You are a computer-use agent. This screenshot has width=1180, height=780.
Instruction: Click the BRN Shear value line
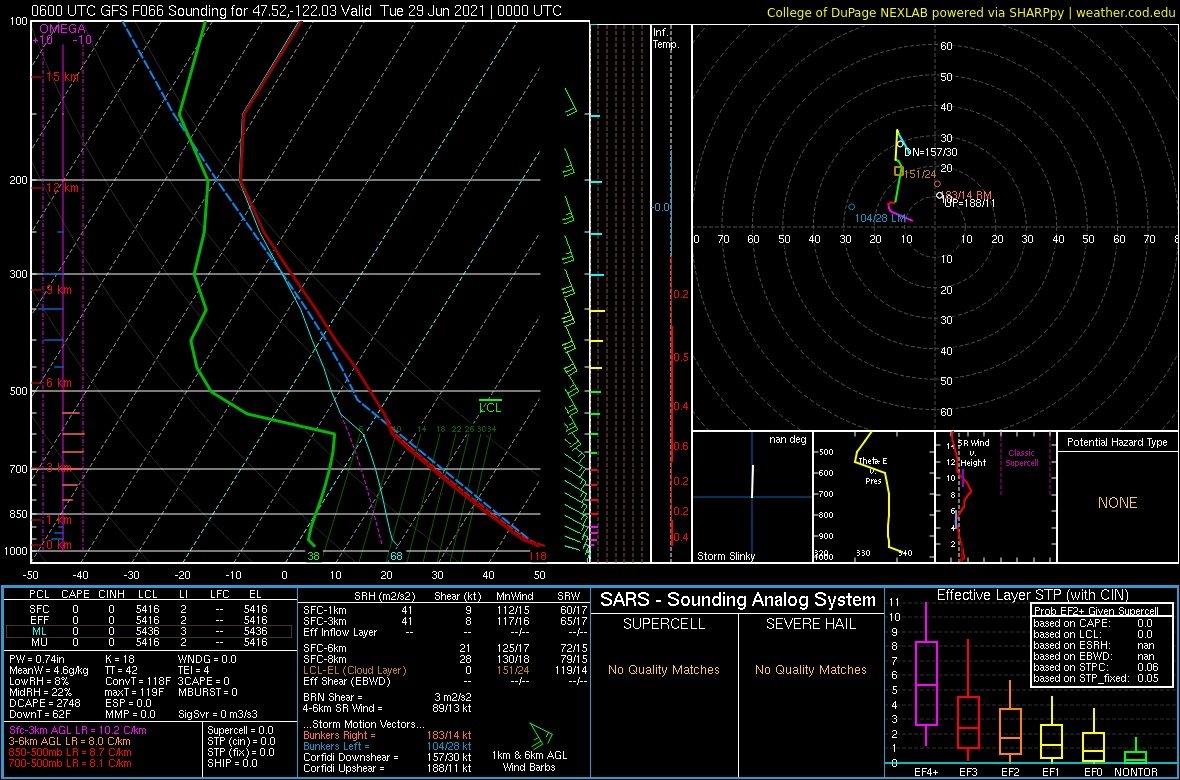[x=386, y=697]
